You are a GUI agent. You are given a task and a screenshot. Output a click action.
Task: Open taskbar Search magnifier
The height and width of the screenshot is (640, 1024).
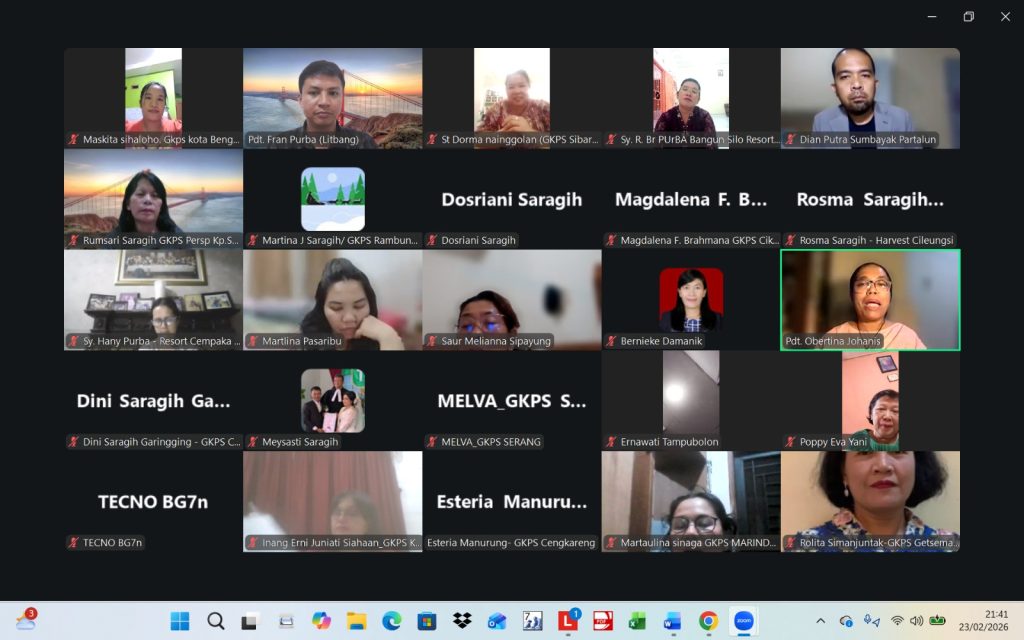click(215, 621)
